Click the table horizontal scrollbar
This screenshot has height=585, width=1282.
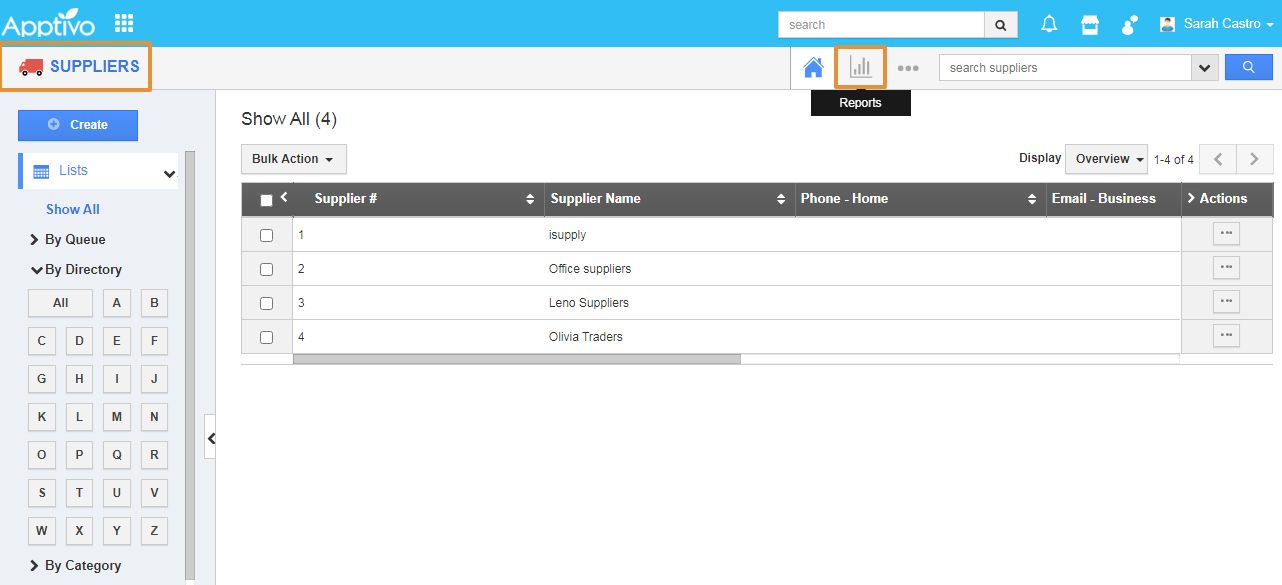(x=517, y=359)
